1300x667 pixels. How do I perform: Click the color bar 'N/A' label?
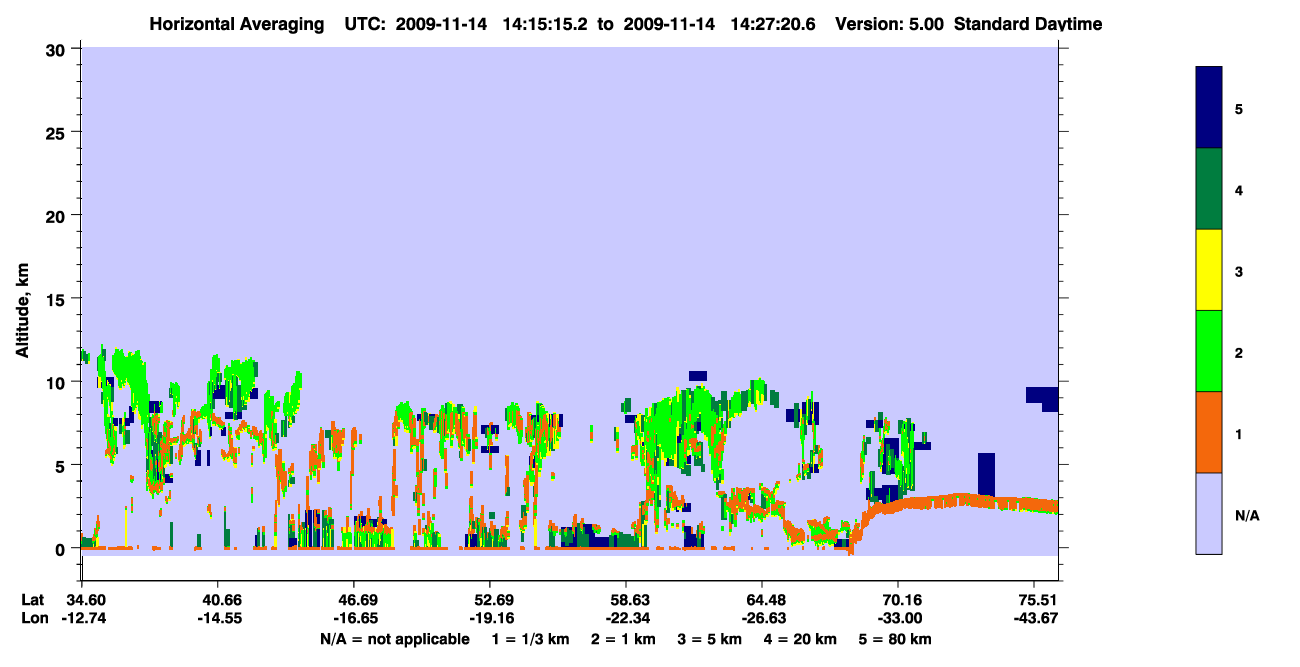[1247, 515]
